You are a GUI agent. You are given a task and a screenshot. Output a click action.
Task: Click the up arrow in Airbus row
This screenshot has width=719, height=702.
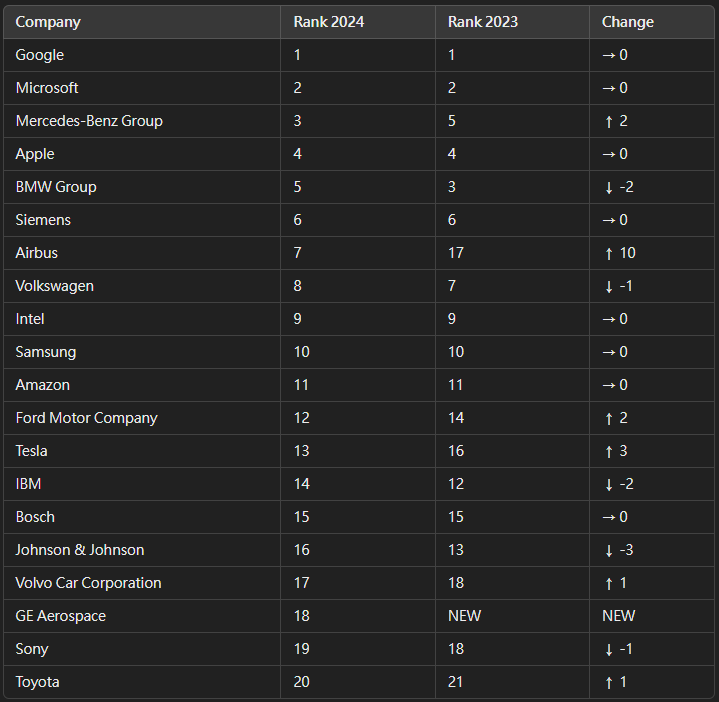tap(608, 254)
